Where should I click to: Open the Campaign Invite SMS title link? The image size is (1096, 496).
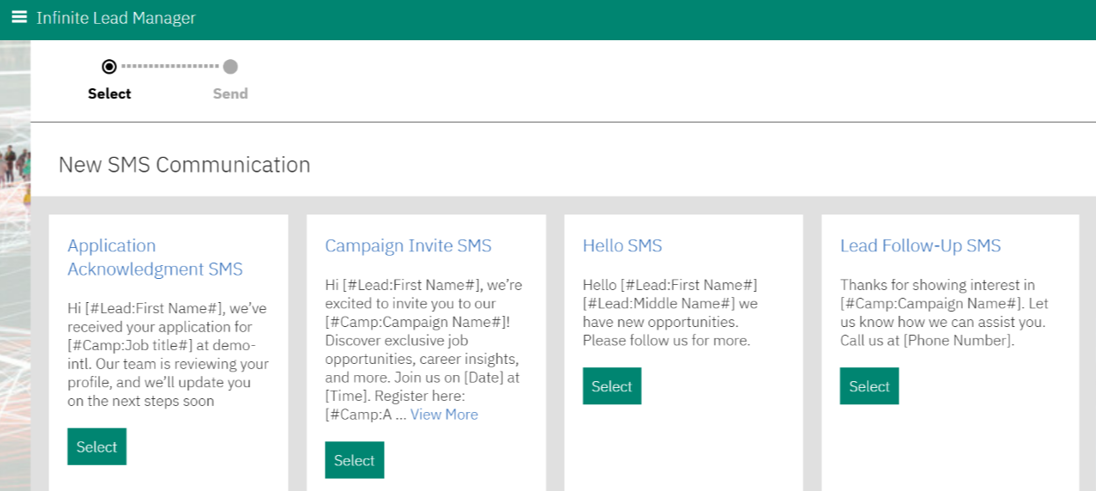click(408, 246)
